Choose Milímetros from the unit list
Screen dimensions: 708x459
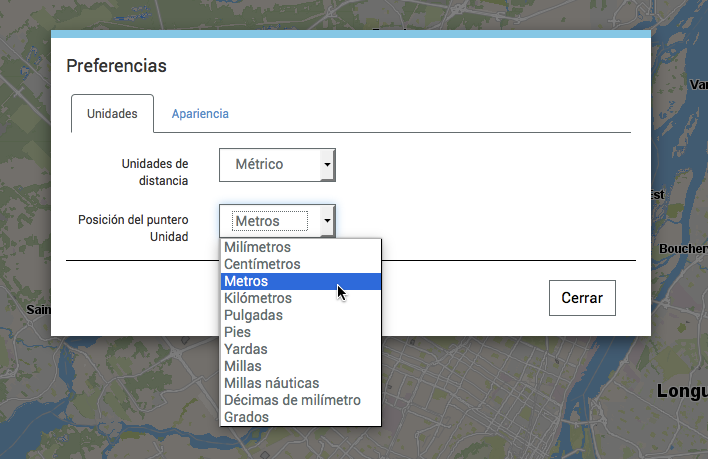tap(301, 247)
